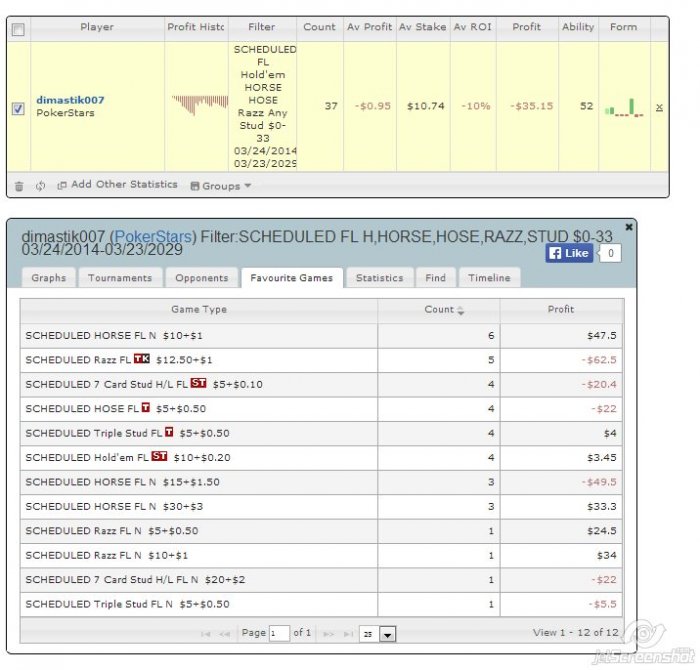Click the Facebook Like button
Image resolution: width=700 pixels, height=670 pixels.
pos(569,253)
